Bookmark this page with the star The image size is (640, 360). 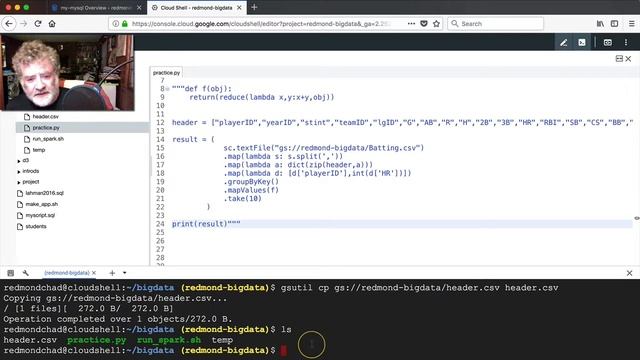pos(436,24)
